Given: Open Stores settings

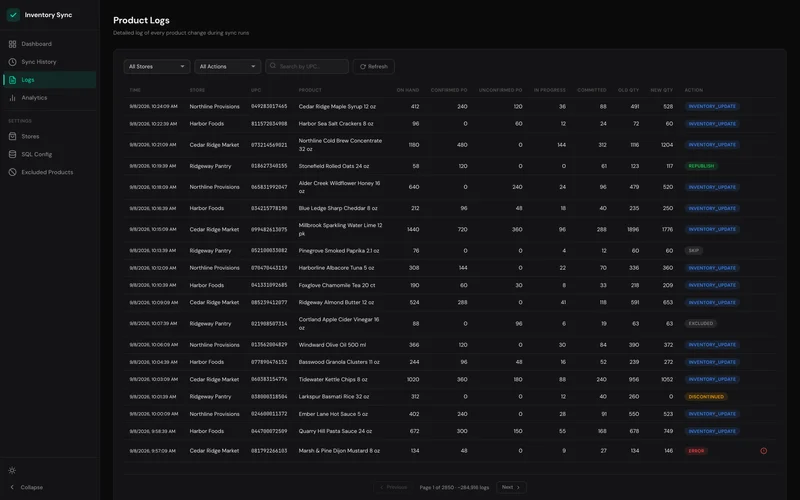Looking at the screenshot, I should 49,136.
